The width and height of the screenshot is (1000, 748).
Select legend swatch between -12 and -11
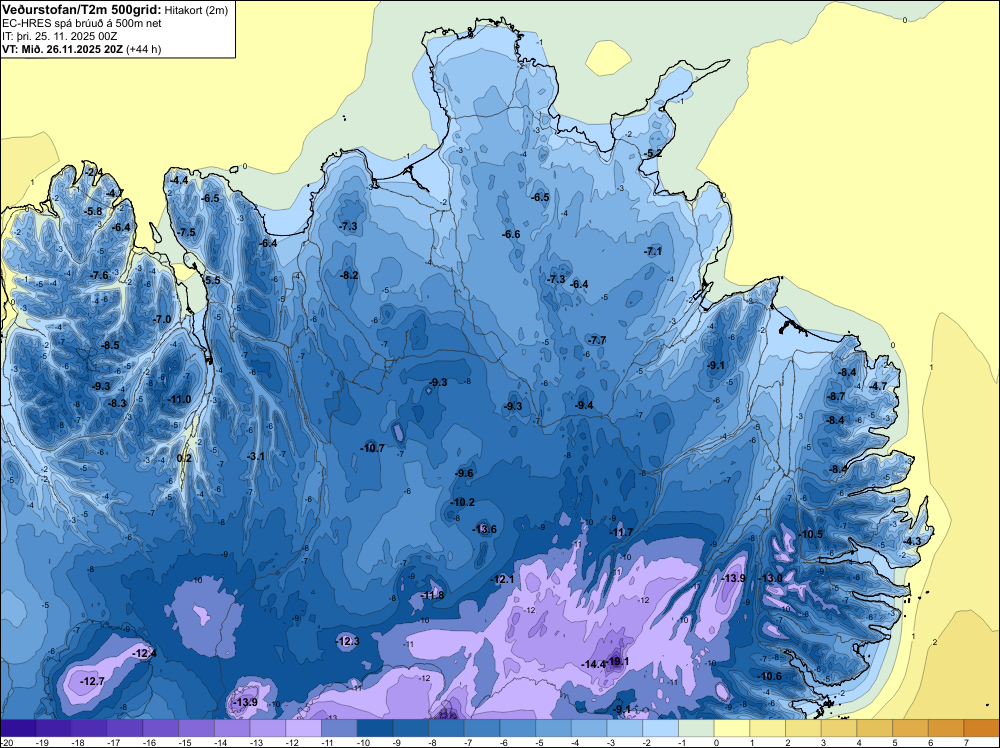coord(304,728)
